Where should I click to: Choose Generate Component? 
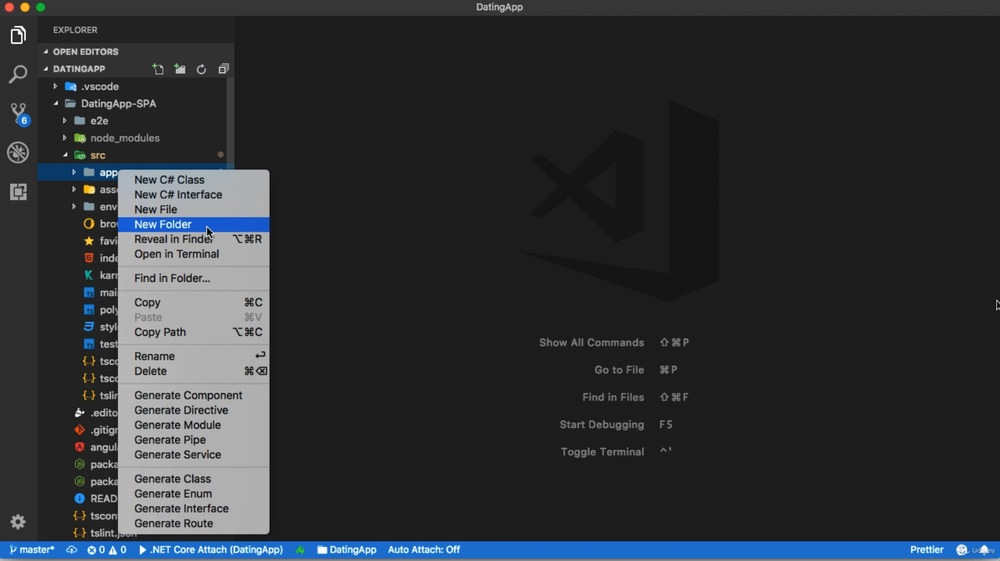[x=194, y=395]
